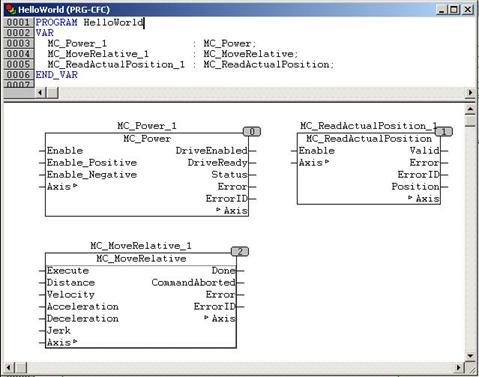Select Position output pin
The image size is (479, 377).
pyautogui.click(x=416, y=187)
